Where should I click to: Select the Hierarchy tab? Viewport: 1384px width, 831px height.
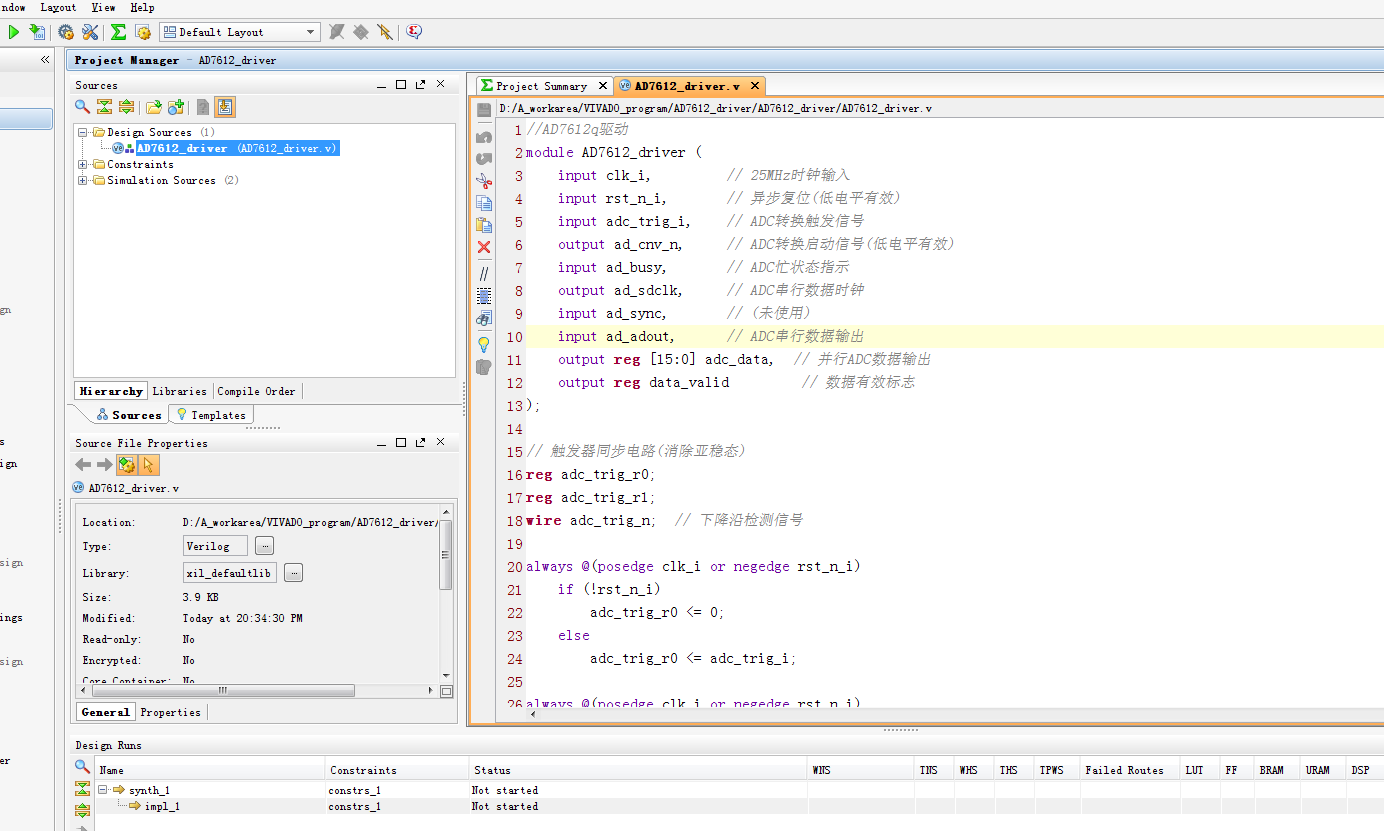coord(111,391)
